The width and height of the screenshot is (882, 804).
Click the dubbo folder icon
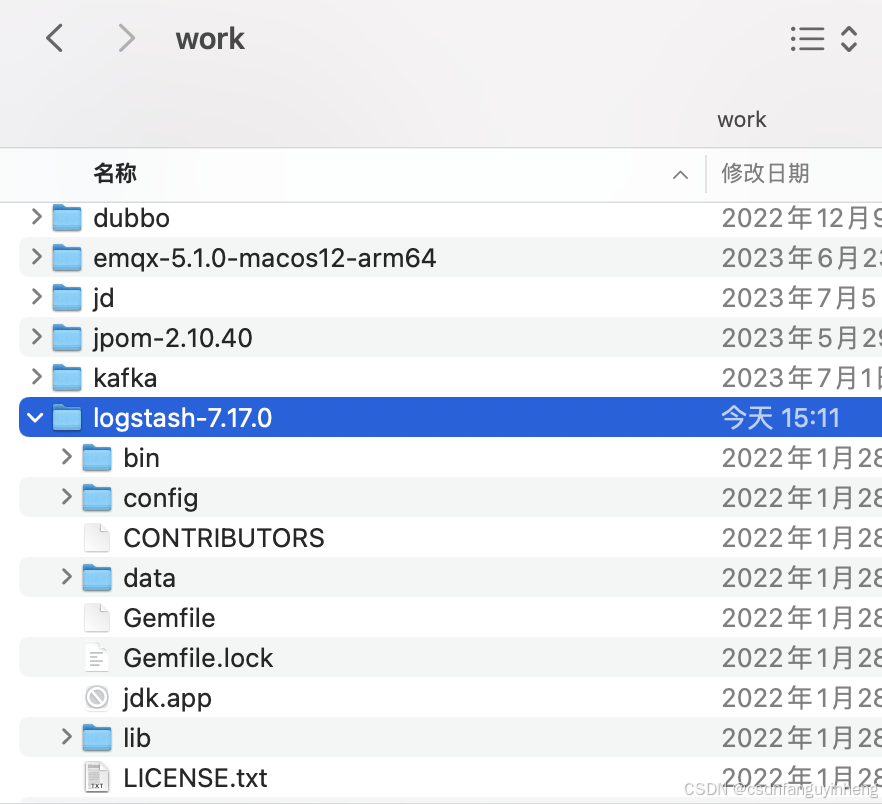[x=67, y=218]
